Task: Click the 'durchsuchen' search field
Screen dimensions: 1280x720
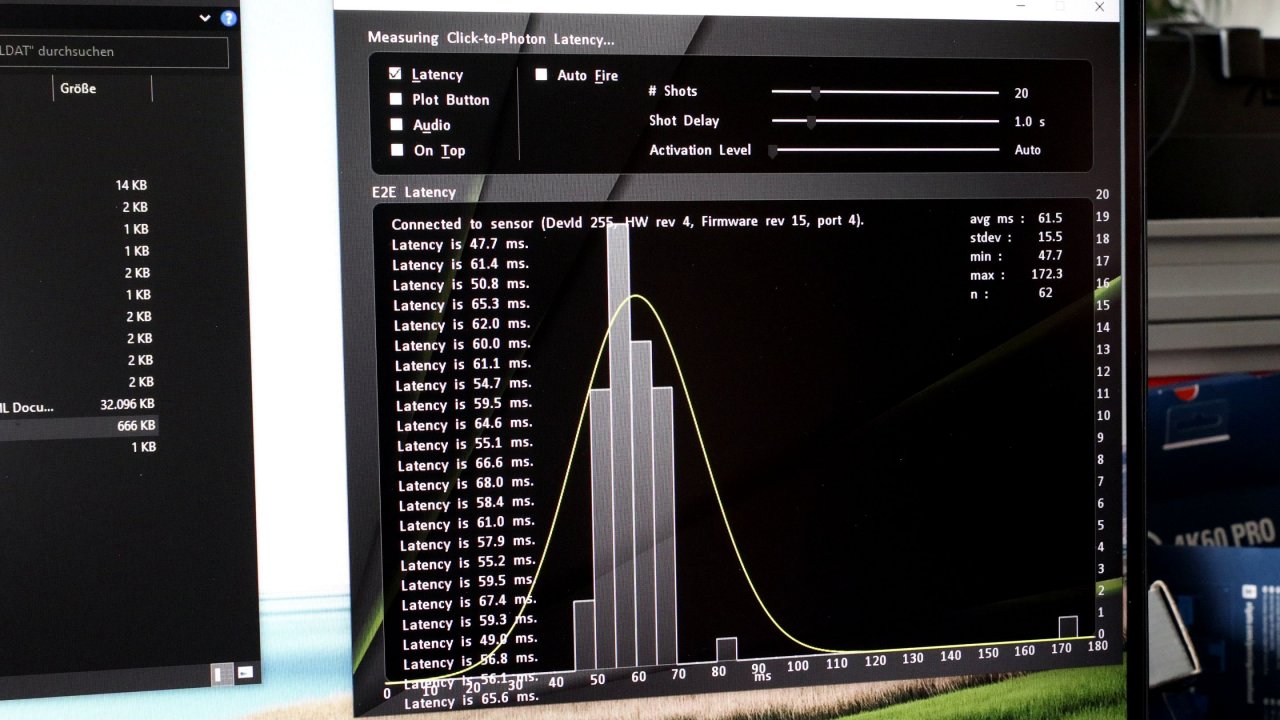Action: click(x=114, y=52)
